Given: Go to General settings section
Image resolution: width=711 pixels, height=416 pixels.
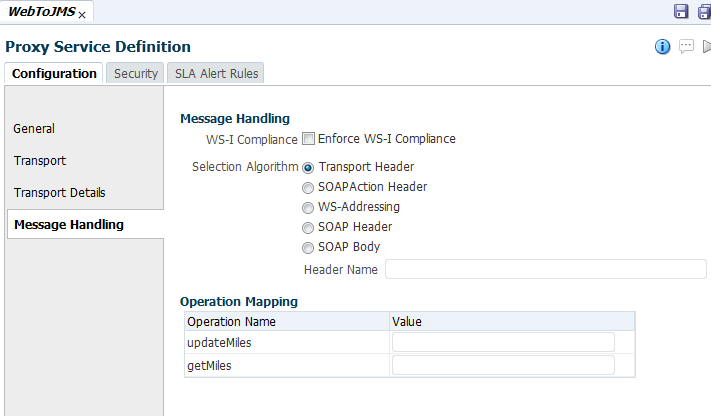Looking at the screenshot, I should [34, 128].
